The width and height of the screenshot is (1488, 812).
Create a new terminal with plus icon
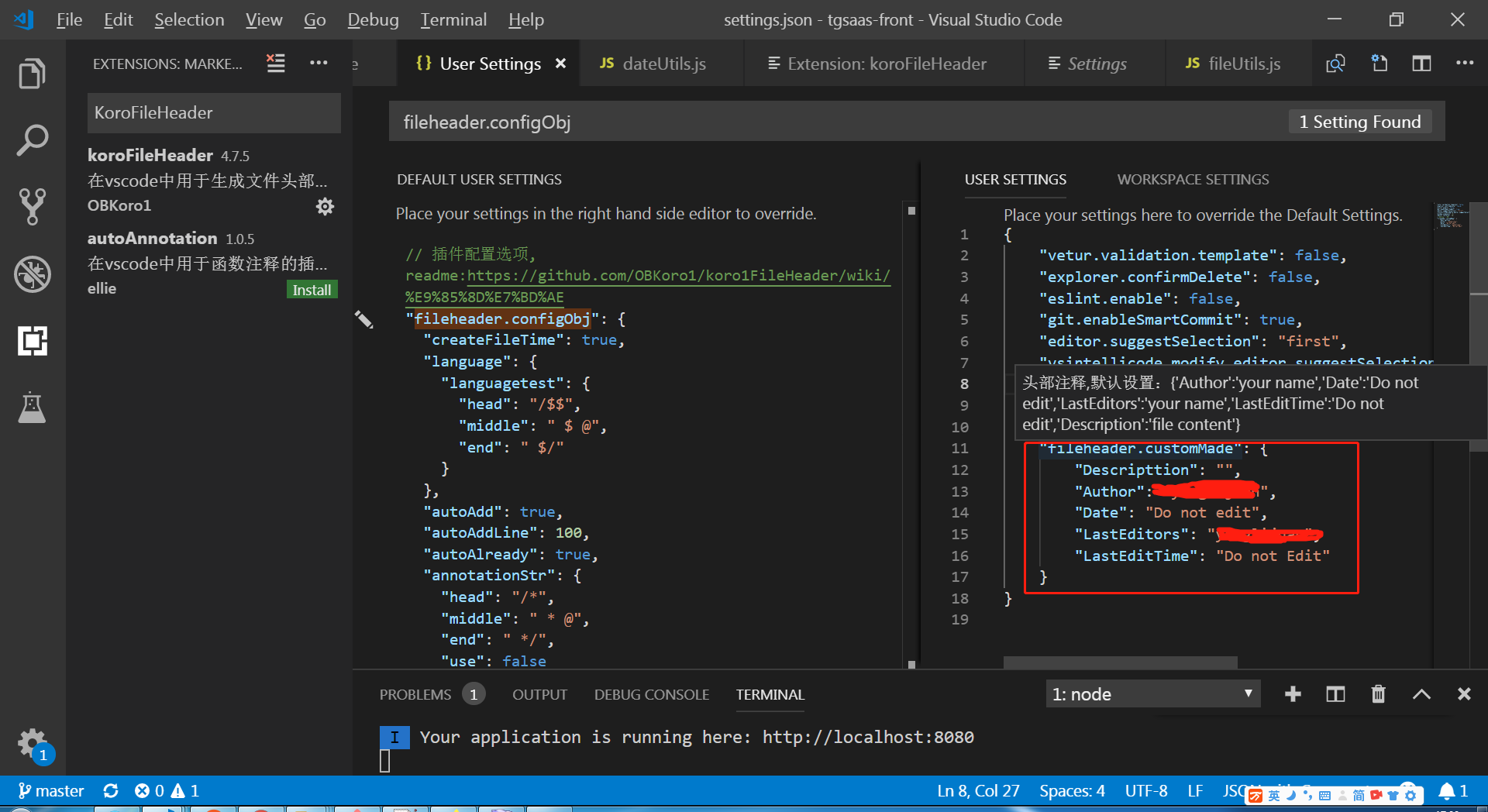tap(1293, 694)
